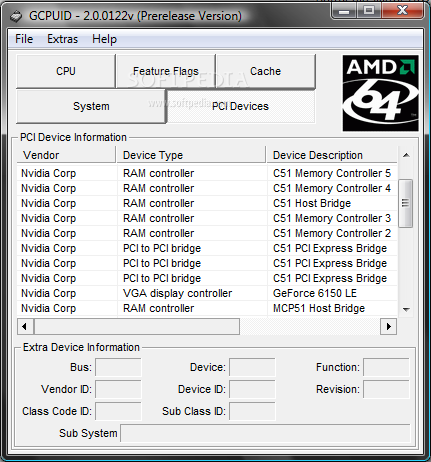Click the list's scroll down arrow
The width and height of the screenshot is (431, 462).
coord(406,309)
